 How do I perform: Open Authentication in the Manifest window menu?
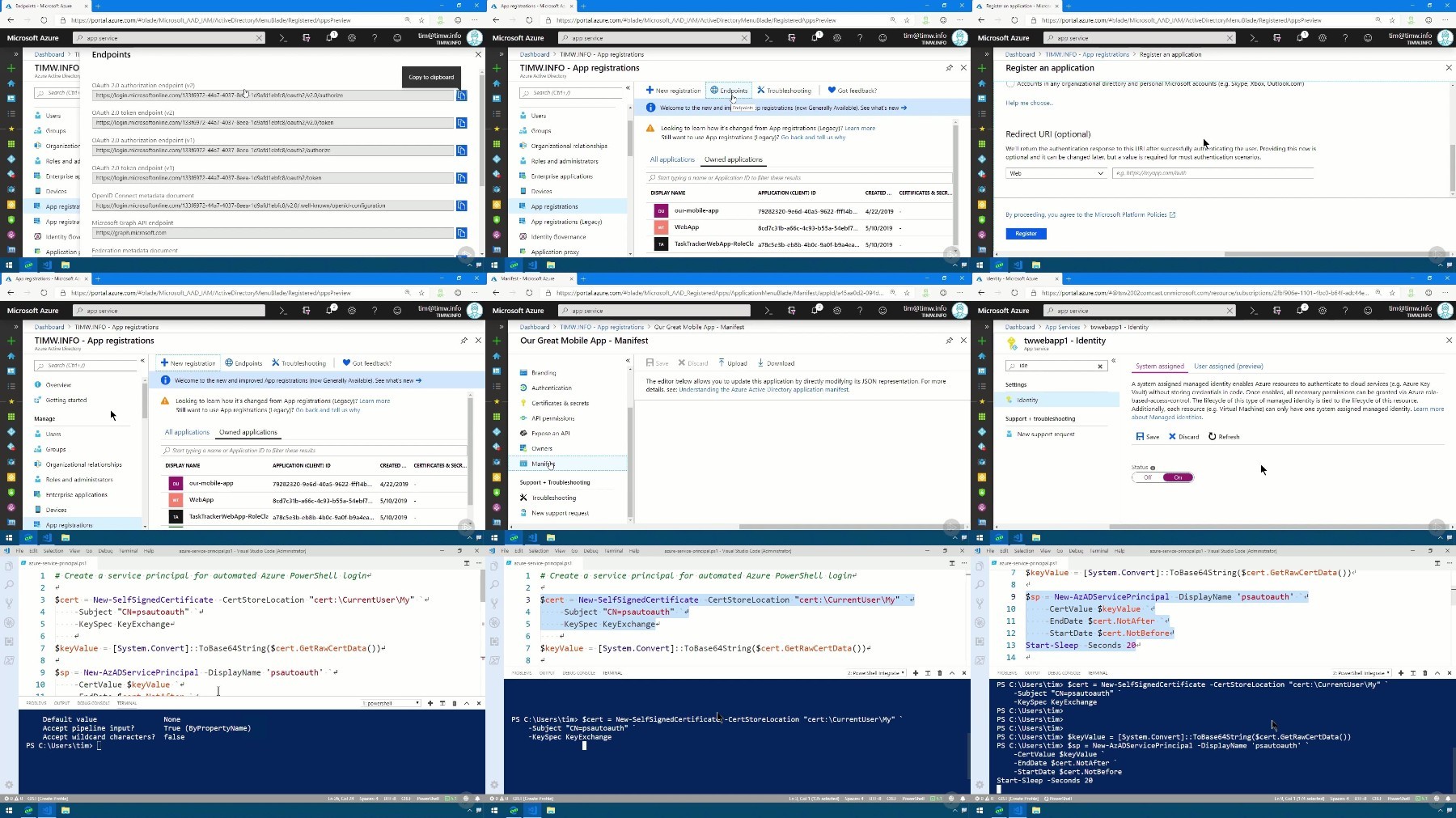pyautogui.click(x=551, y=388)
